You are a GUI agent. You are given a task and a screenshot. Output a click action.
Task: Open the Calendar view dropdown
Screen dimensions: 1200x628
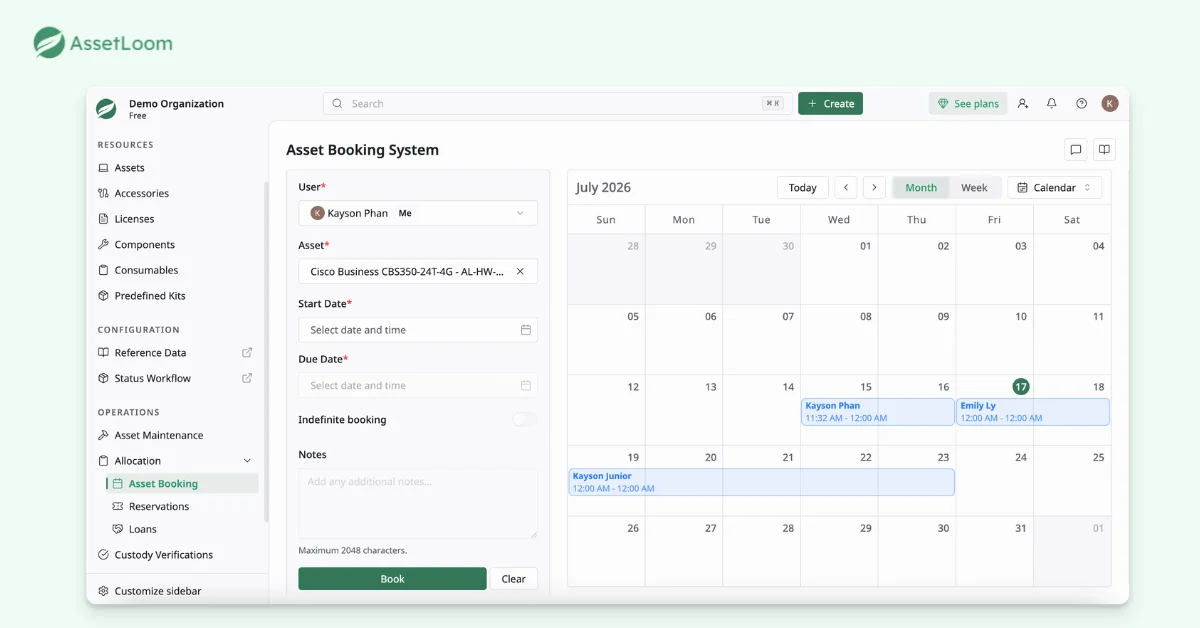(1055, 188)
